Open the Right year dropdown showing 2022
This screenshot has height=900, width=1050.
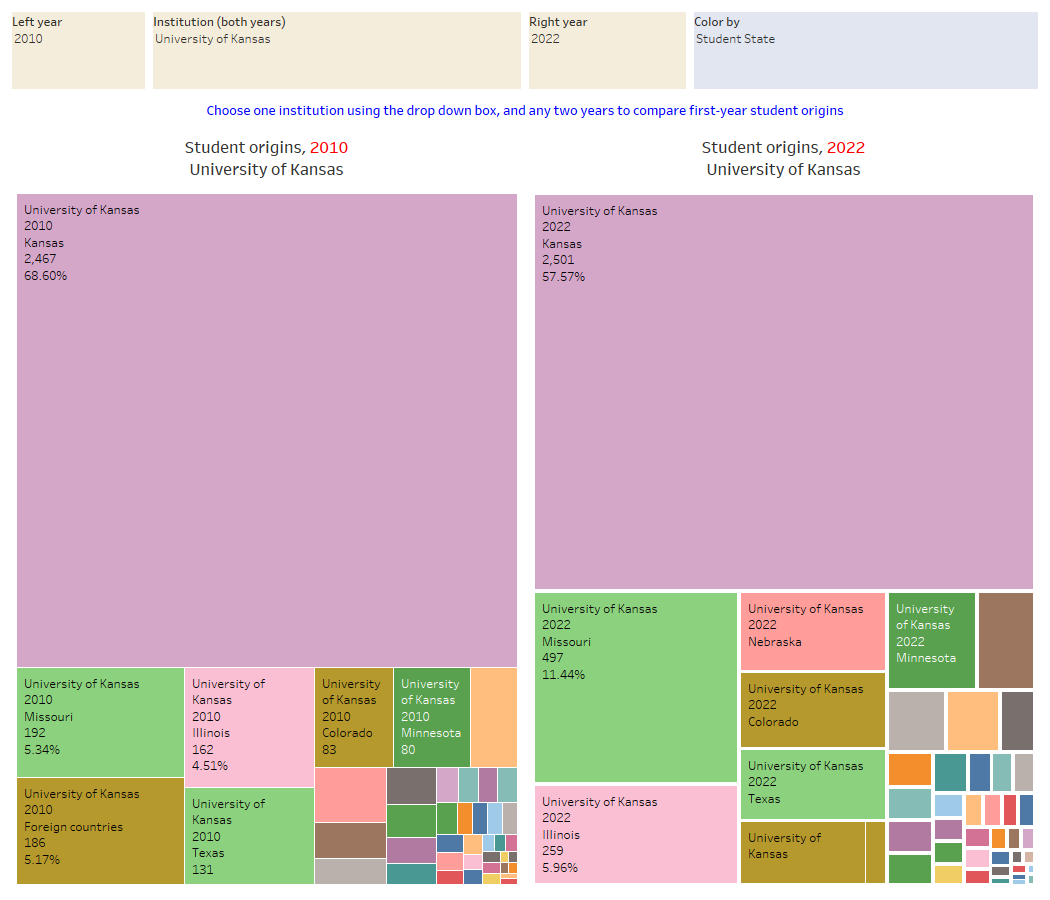(606, 39)
